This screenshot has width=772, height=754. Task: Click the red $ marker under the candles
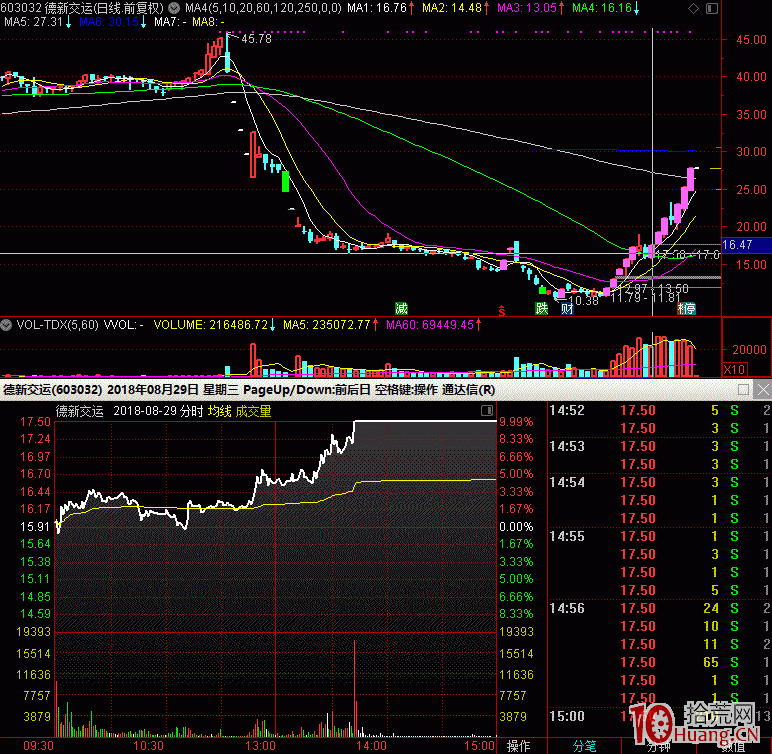tap(502, 311)
